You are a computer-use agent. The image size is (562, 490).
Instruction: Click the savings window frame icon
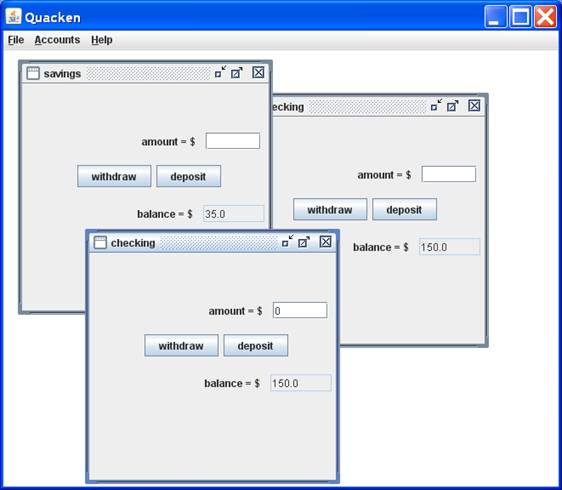pos(33,73)
